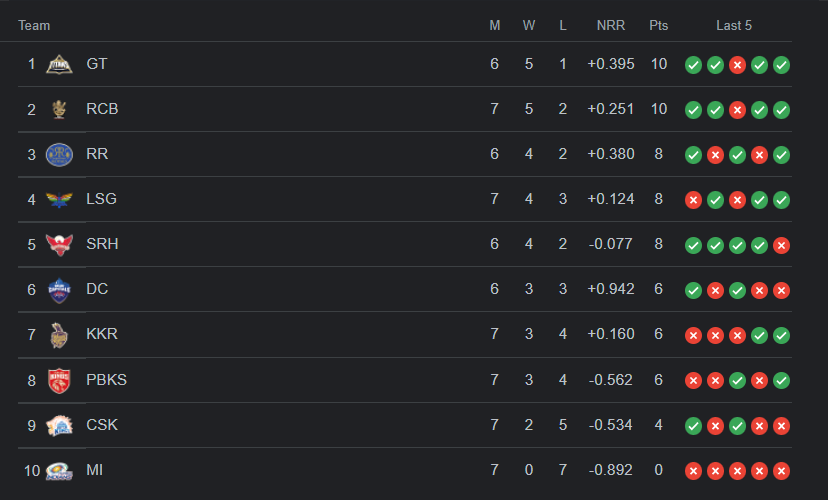Click DC's NRR value +0.942
828x500 pixels.
point(610,289)
